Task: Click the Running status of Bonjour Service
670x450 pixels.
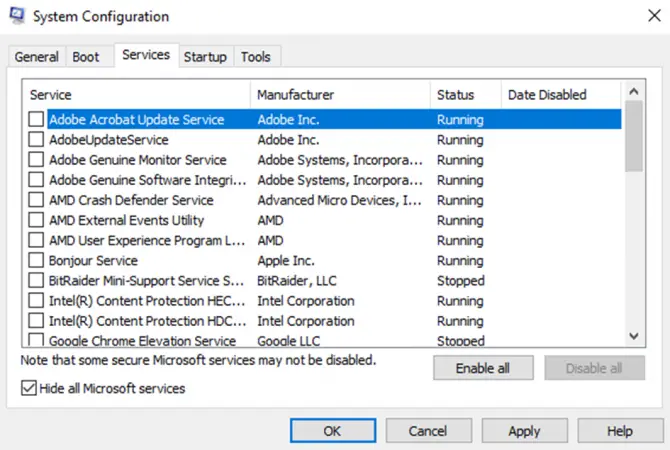Action: pos(460,261)
